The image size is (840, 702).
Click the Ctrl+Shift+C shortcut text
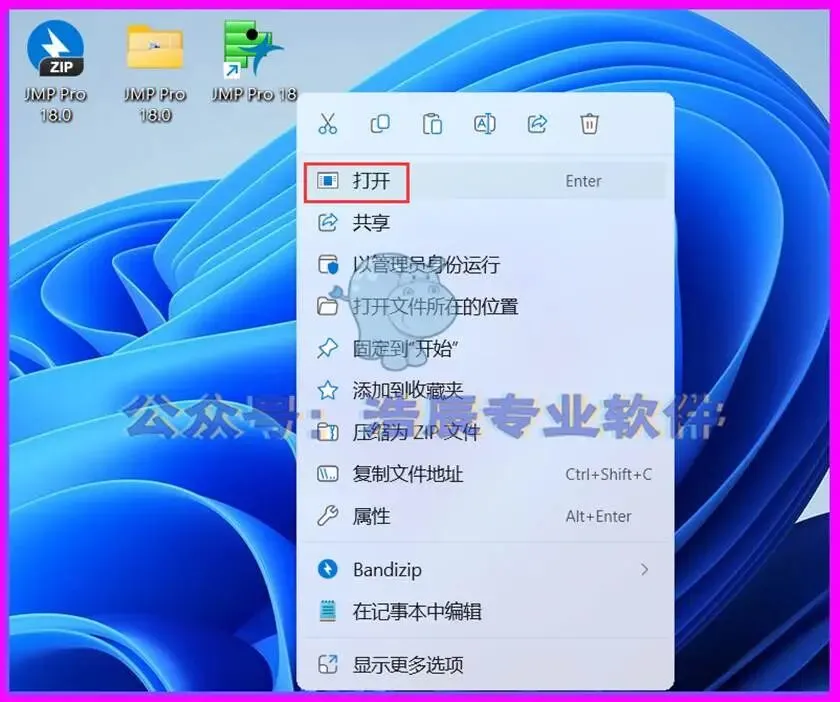609,474
